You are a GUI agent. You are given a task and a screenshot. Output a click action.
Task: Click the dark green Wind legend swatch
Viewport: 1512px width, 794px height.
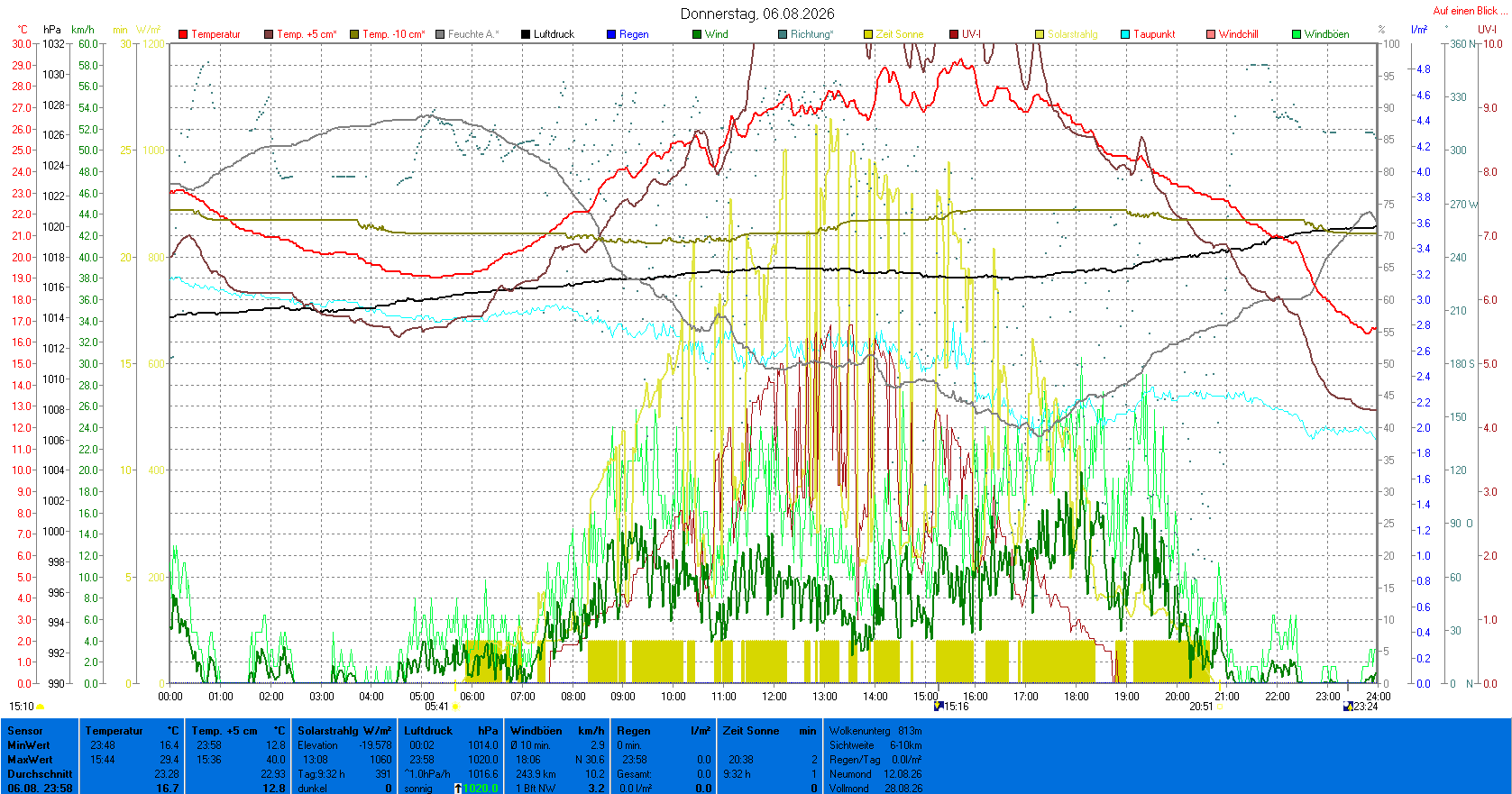tap(697, 34)
